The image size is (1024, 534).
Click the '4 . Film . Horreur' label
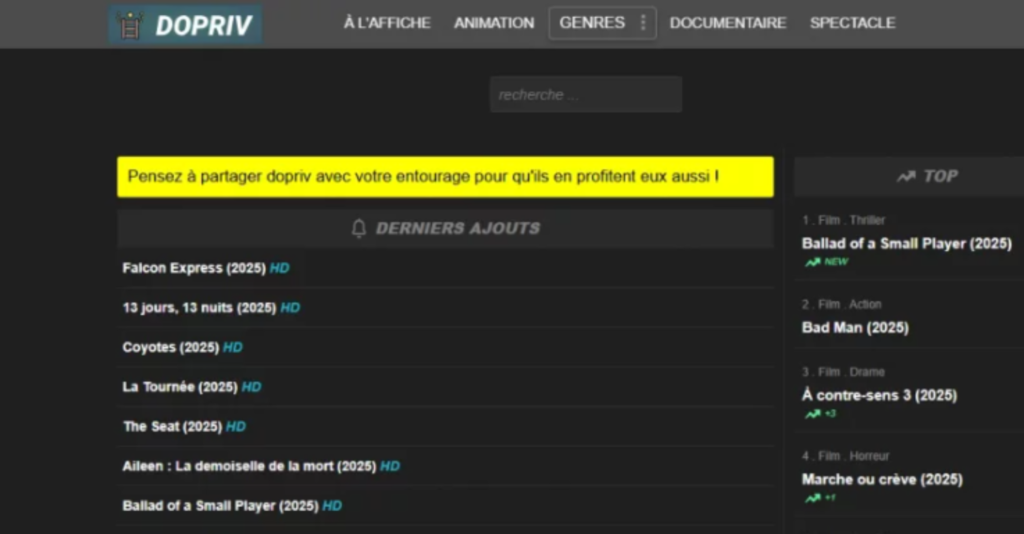(x=845, y=456)
